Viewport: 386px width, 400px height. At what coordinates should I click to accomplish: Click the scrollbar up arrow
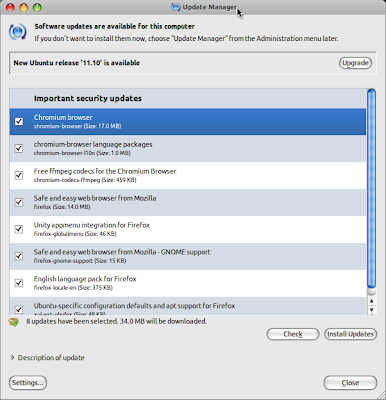point(371,301)
